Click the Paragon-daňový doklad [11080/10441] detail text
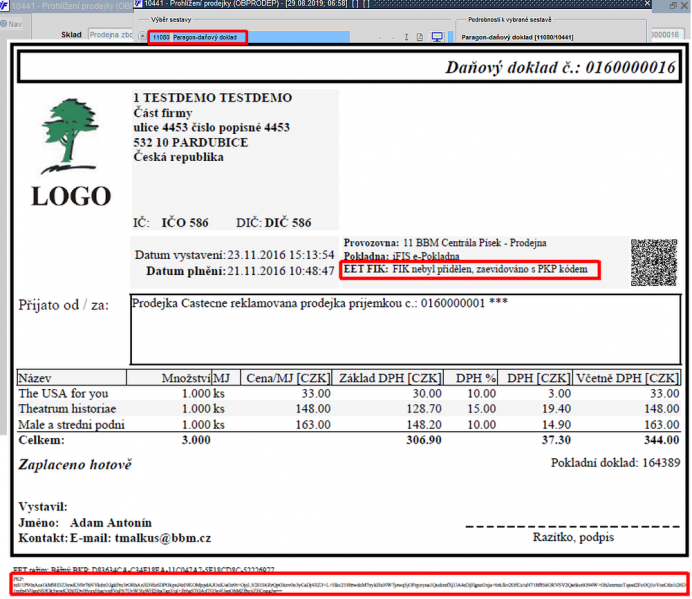 (x=517, y=38)
